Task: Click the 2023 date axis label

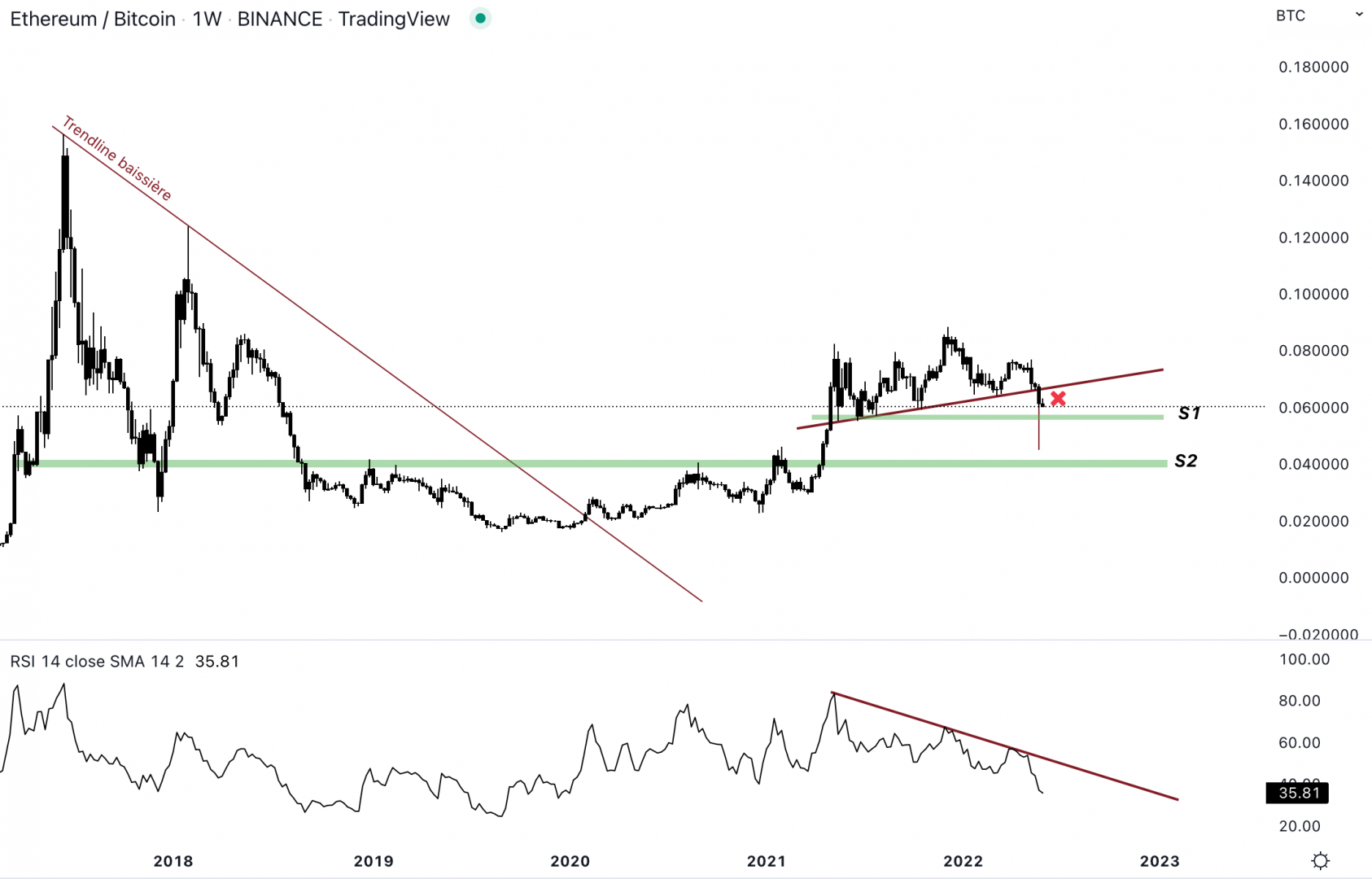Action: click(x=1160, y=861)
